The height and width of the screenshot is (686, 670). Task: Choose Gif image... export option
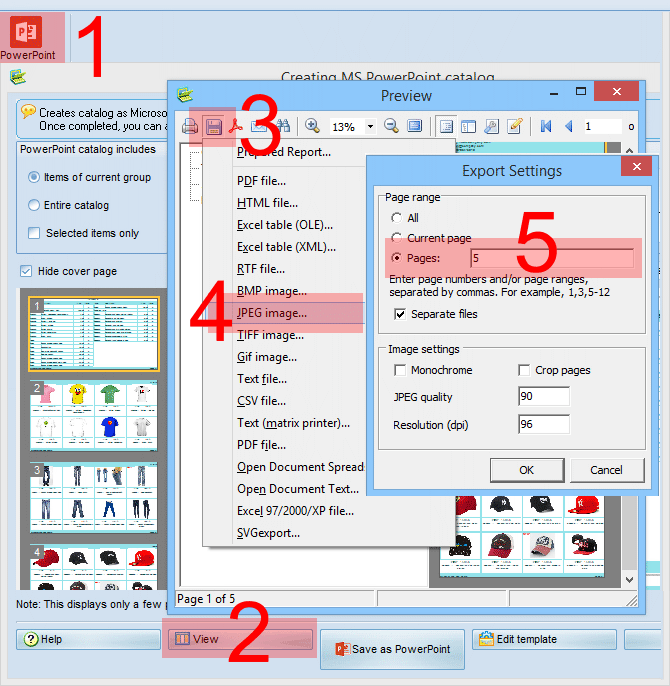click(x=284, y=357)
